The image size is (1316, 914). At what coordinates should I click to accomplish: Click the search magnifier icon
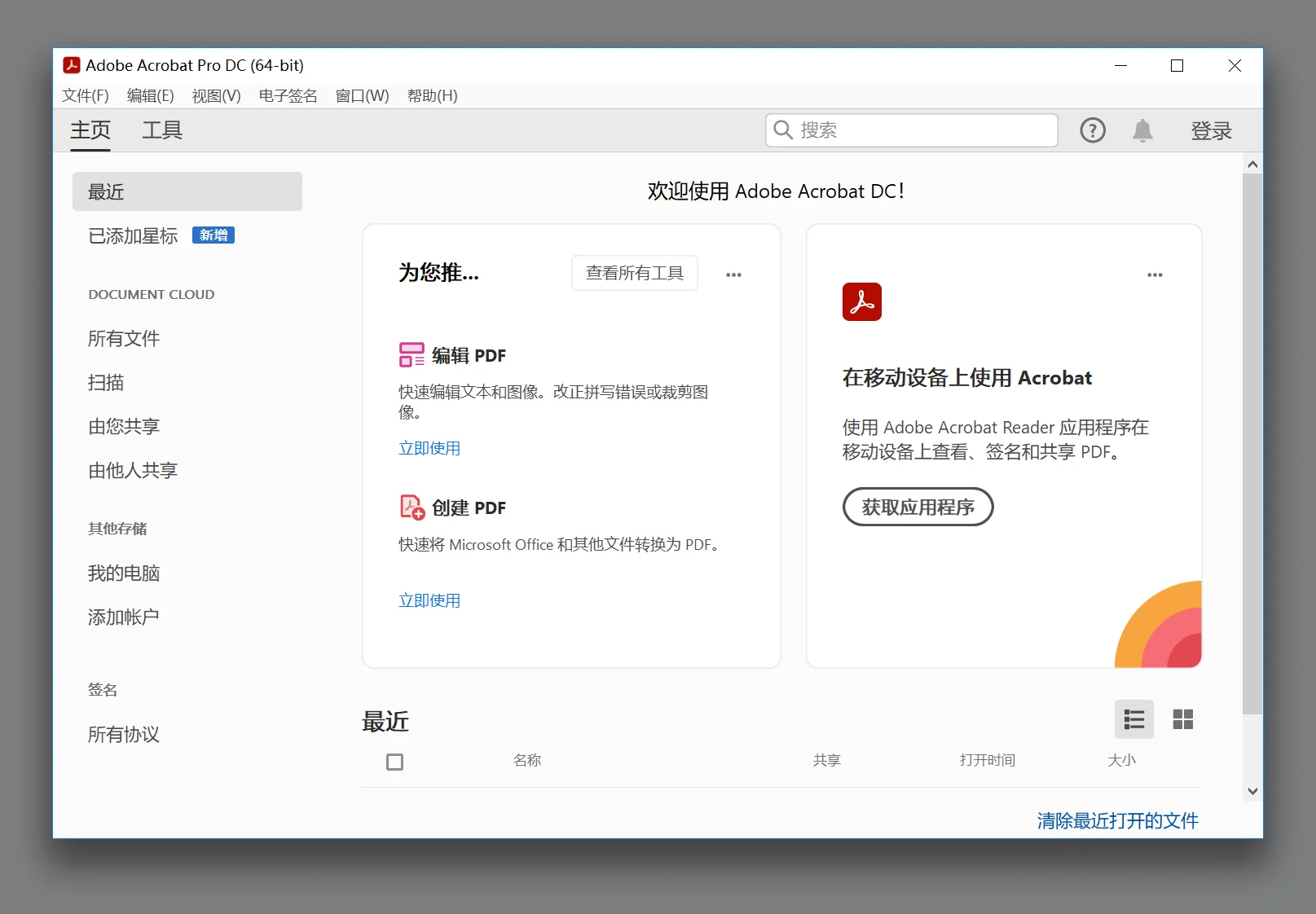click(x=782, y=130)
